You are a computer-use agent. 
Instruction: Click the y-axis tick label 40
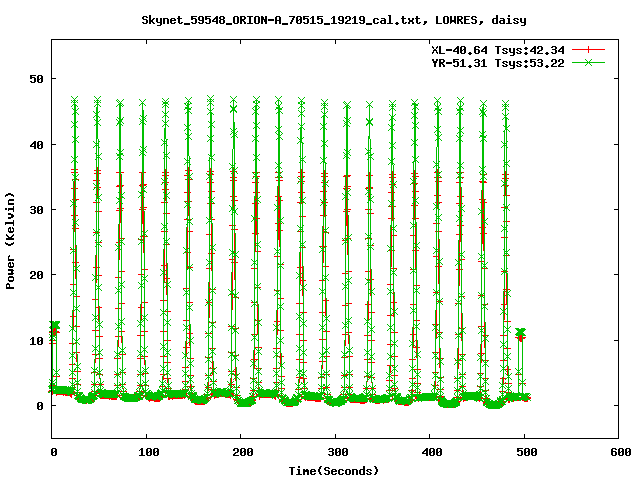(36, 144)
